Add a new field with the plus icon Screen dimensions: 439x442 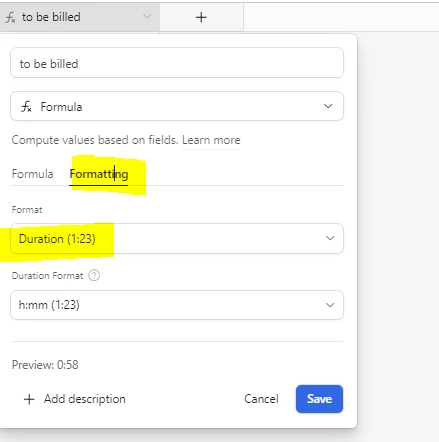tap(201, 17)
